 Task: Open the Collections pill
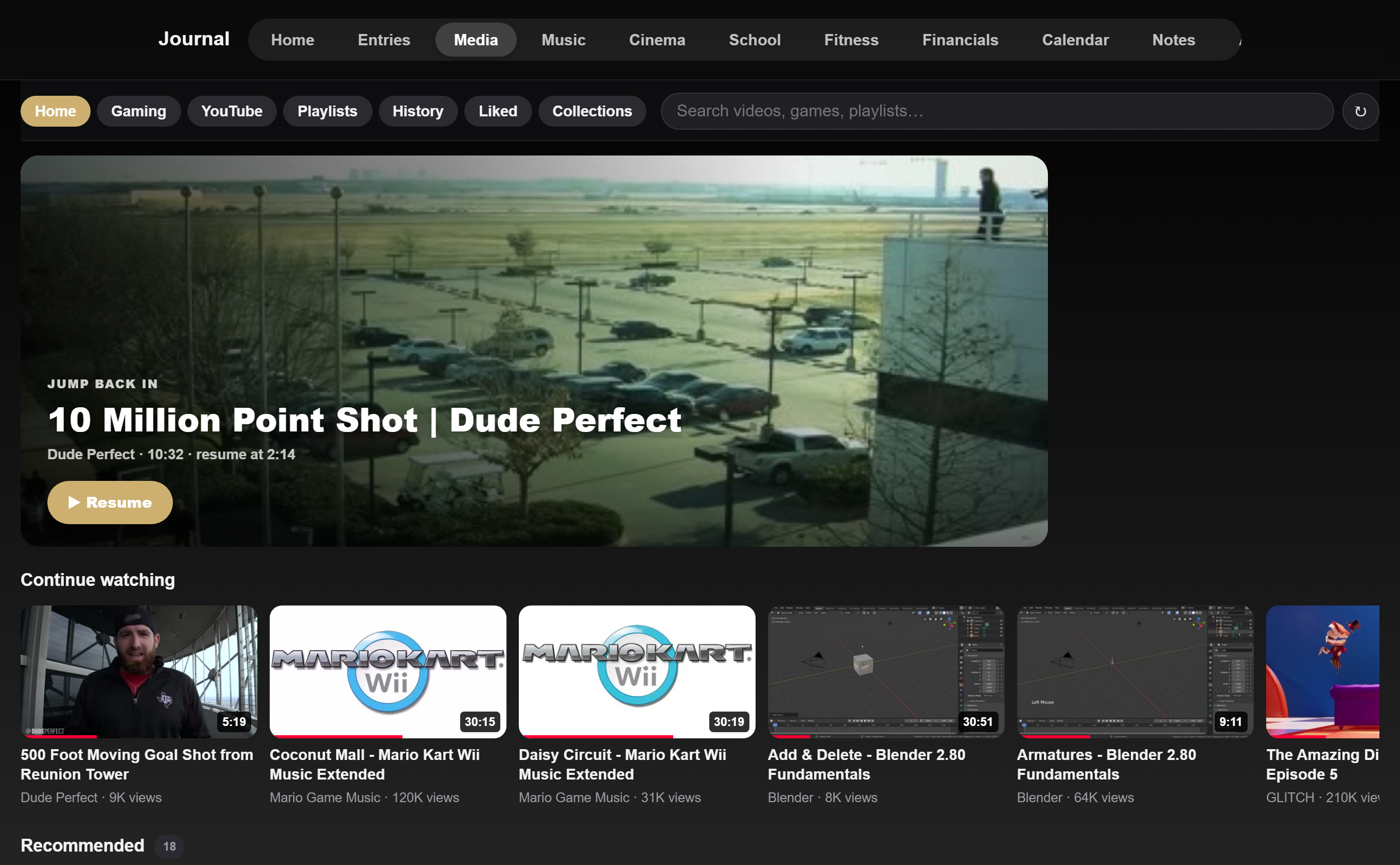coord(592,111)
